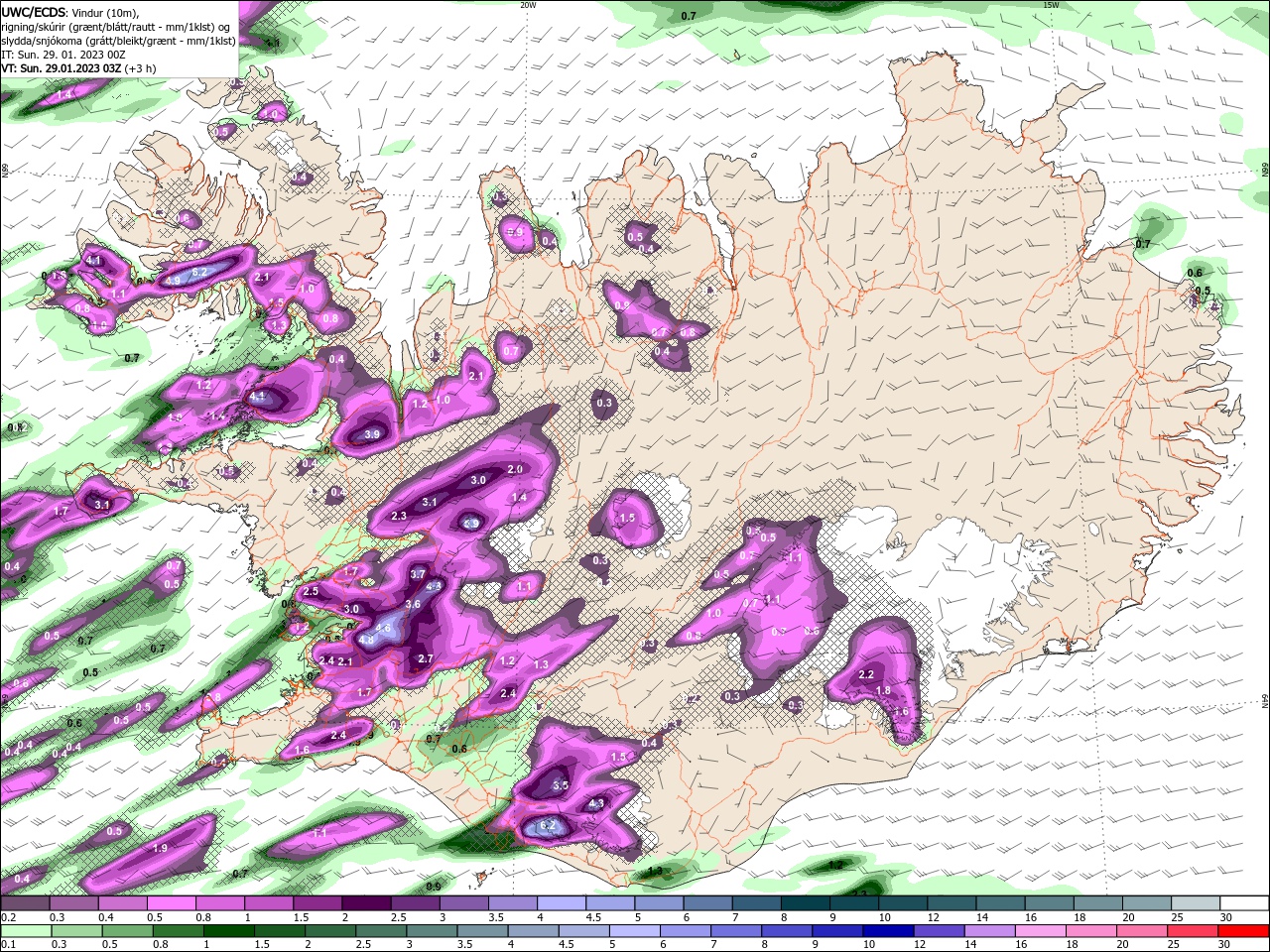Pick the upper scale swatch starting at 3.5
Image resolution: width=1270 pixels, height=952 pixels.
point(512,903)
